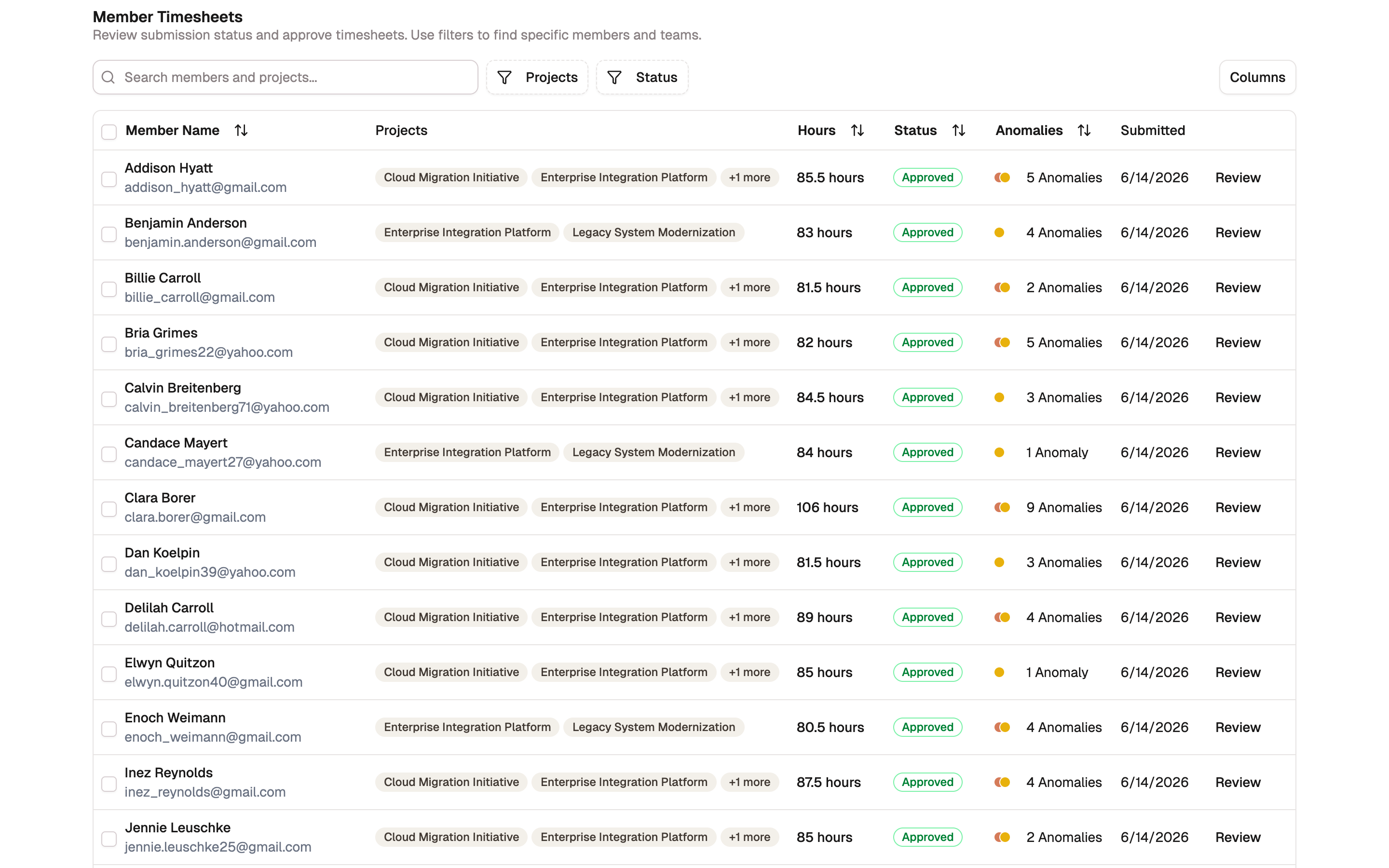Expand '+1 more' projects for Calvin Breitenberg
The image size is (1389, 868).
(749, 397)
